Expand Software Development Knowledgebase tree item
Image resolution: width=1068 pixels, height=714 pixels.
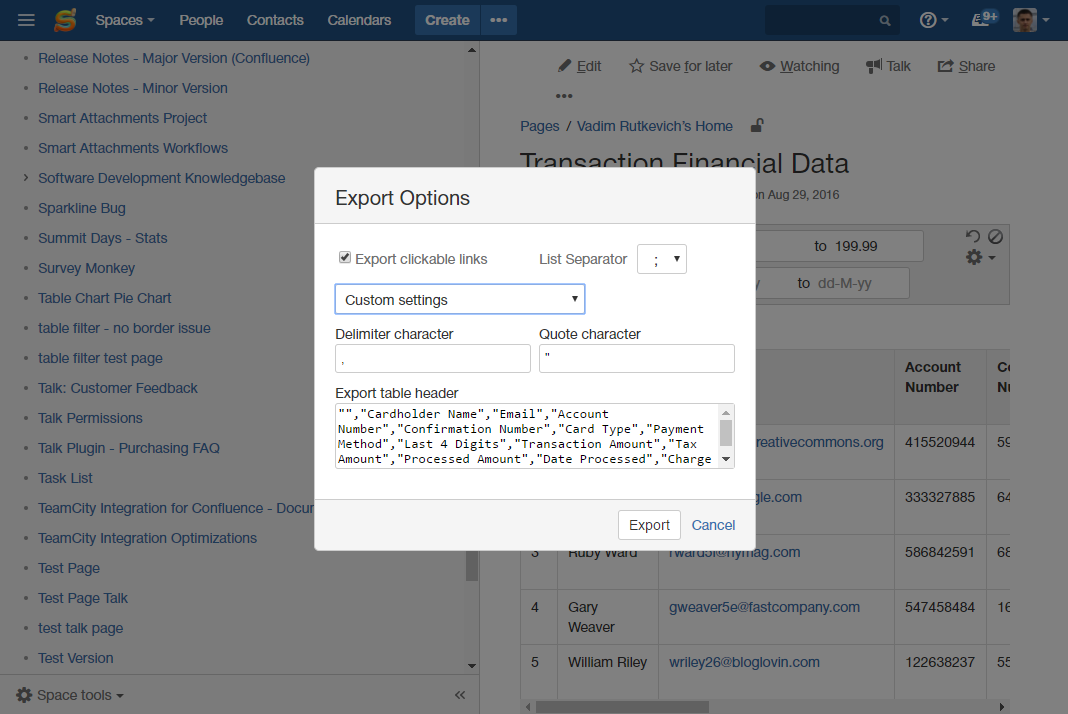coord(26,178)
